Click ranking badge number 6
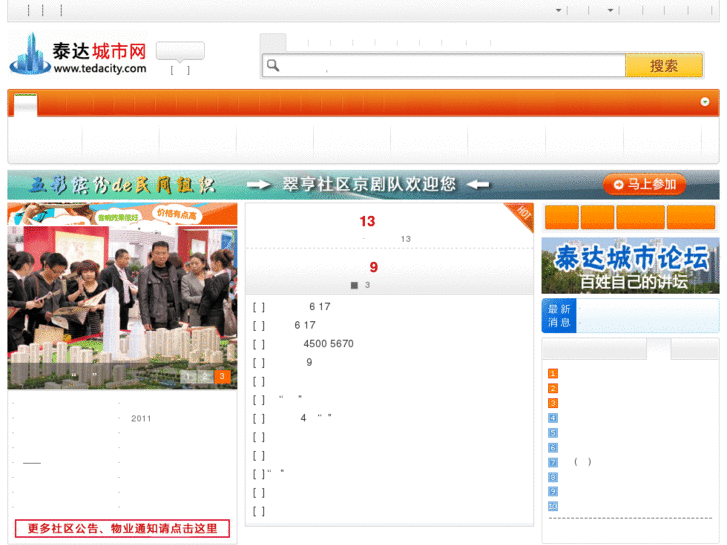This screenshot has width=727, height=545. (553, 448)
